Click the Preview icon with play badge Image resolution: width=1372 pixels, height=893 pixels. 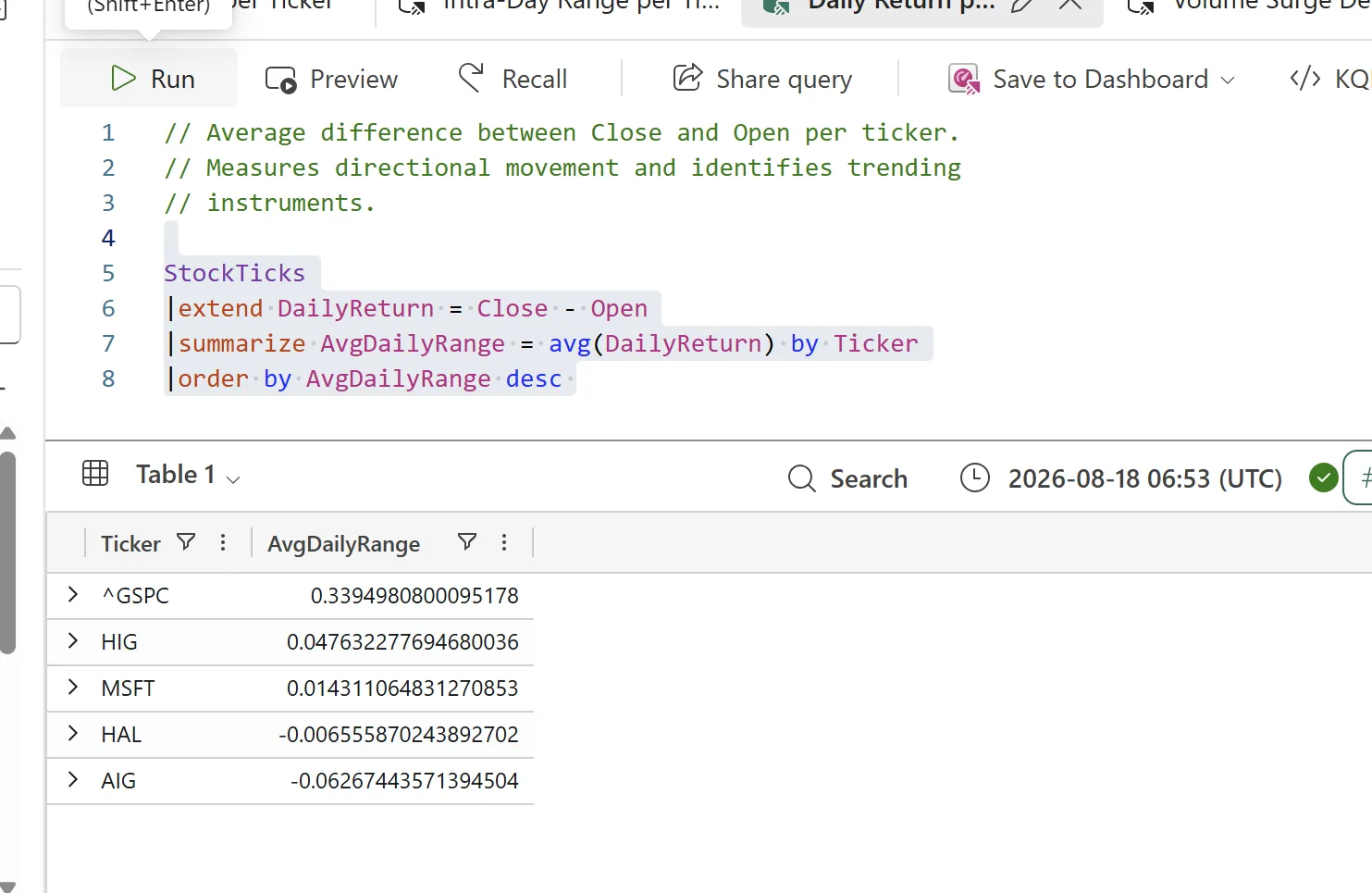coord(280,80)
